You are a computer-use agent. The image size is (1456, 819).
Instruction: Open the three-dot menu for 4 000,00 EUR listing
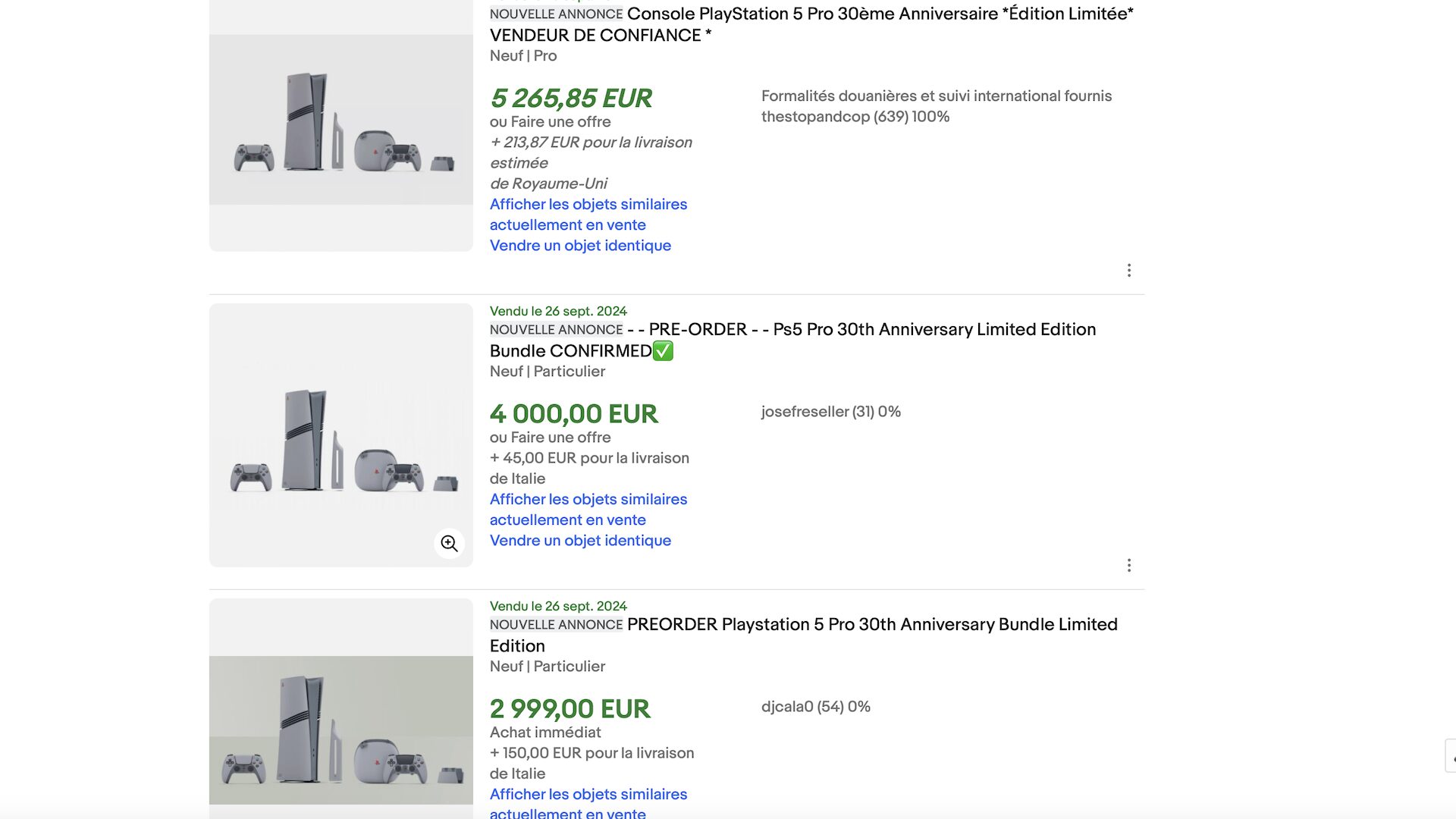coord(1128,566)
